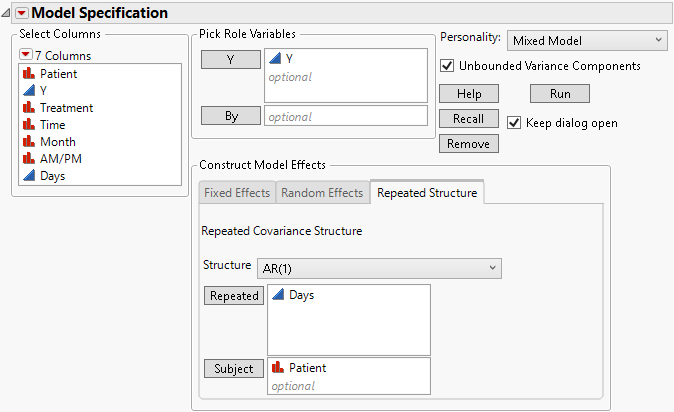
Task: Click the Treatment nominal icon in columns
Action: [28, 108]
